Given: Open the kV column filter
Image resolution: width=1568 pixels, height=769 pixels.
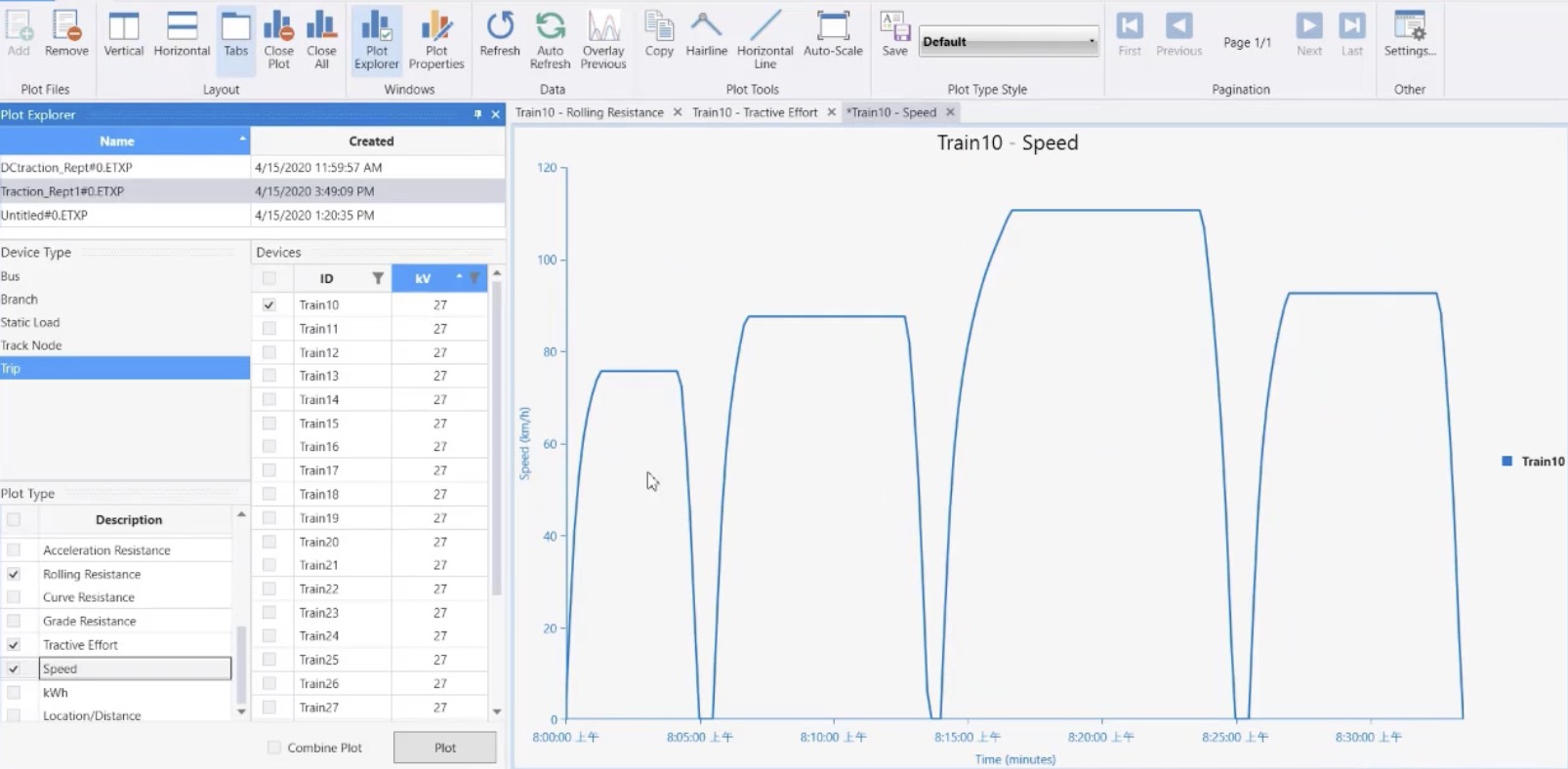Looking at the screenshot, I should [475, 278].
